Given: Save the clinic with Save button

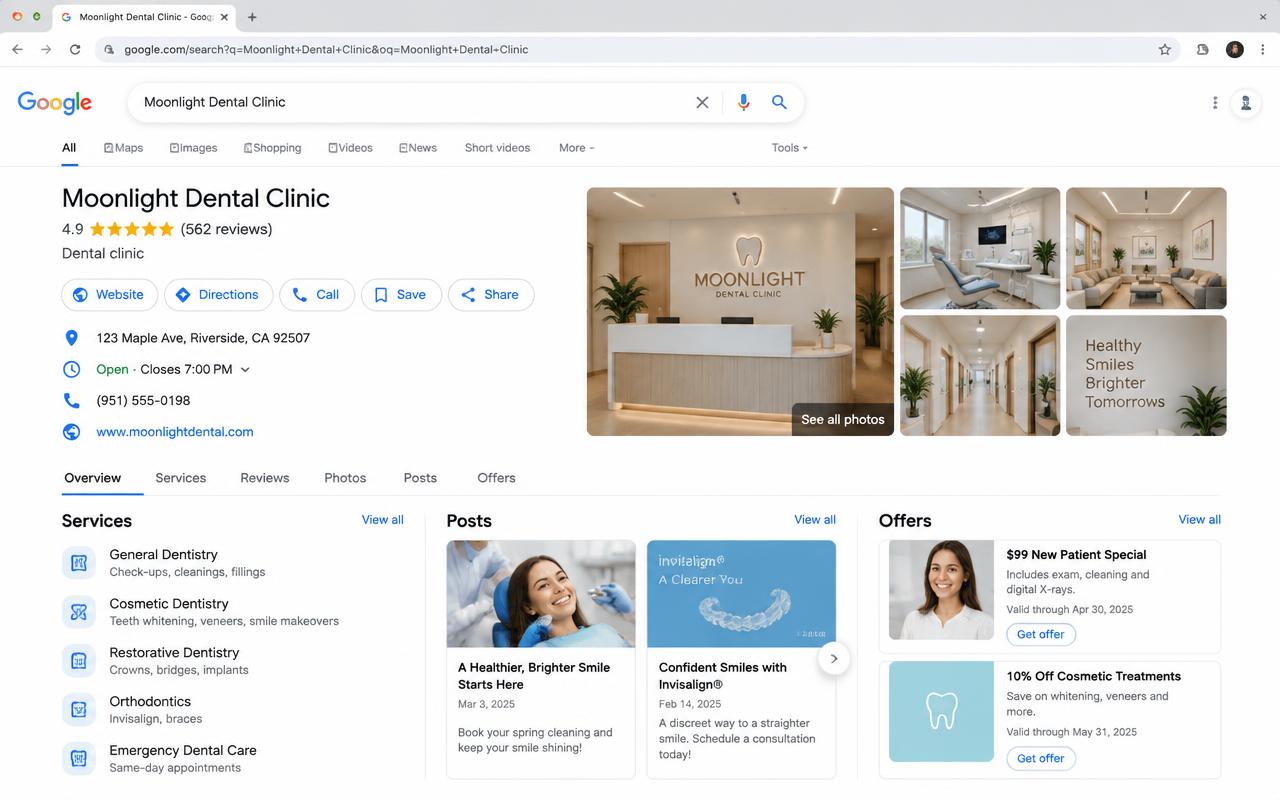Looking at the screenshot, I should pos(401,295).
